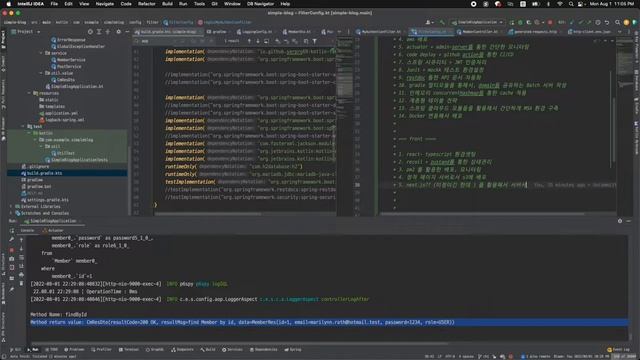Collapse the resources folder

29,93
